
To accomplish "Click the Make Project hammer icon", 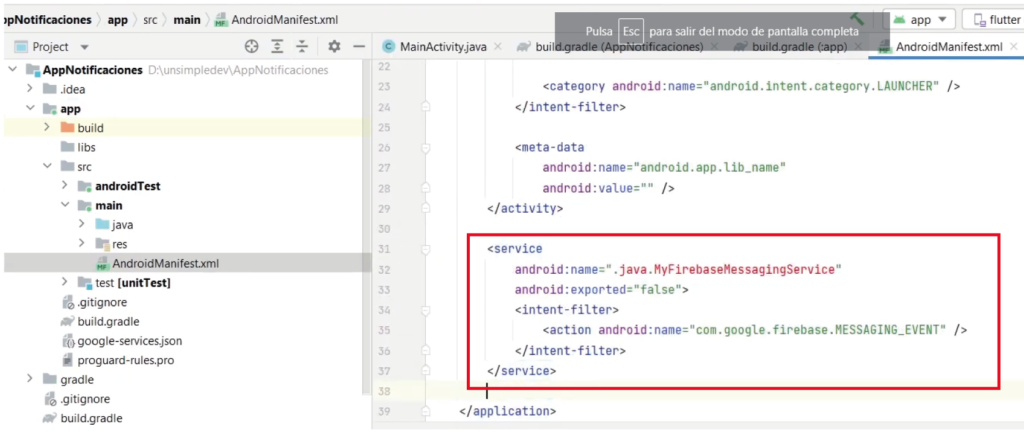I will point(858,19).
